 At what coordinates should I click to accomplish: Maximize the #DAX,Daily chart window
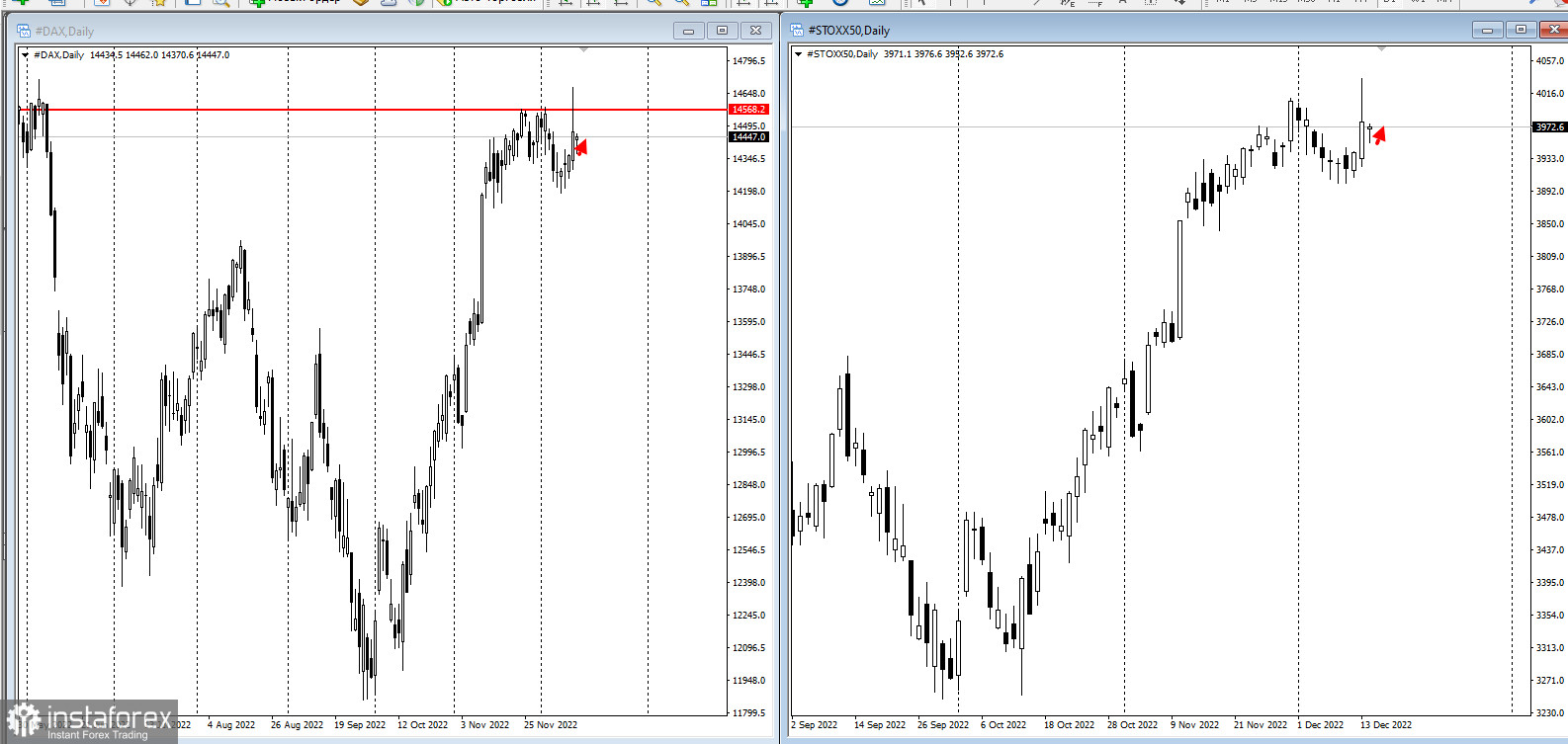pos(722,31)
